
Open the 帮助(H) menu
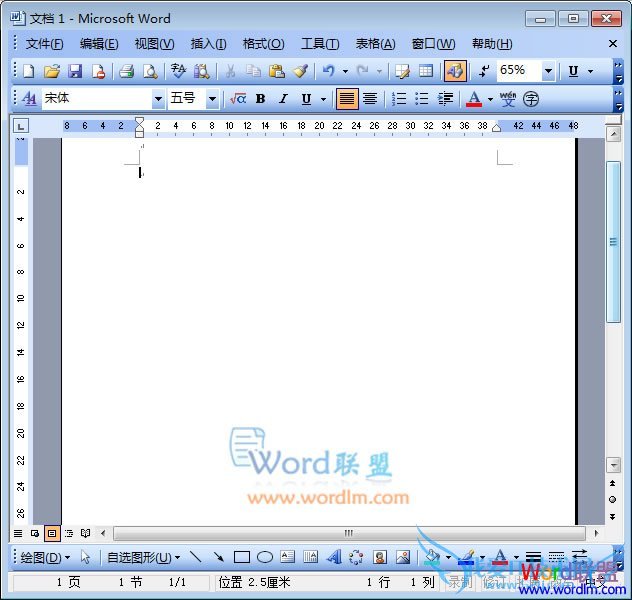pyautogui.click(x=492, y=44)
